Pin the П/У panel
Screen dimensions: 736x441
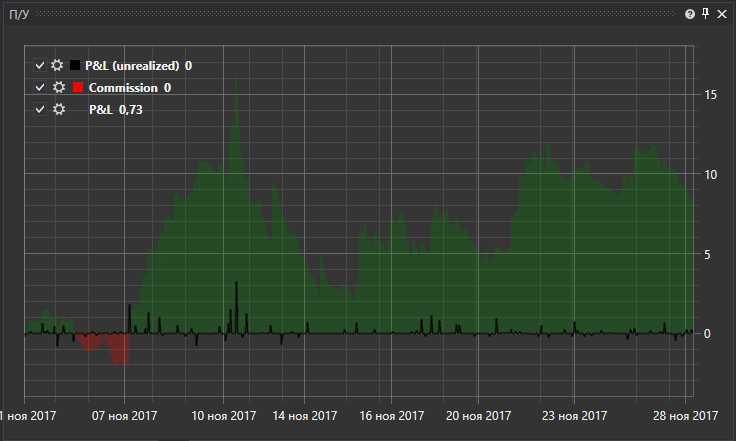point(705,14)
